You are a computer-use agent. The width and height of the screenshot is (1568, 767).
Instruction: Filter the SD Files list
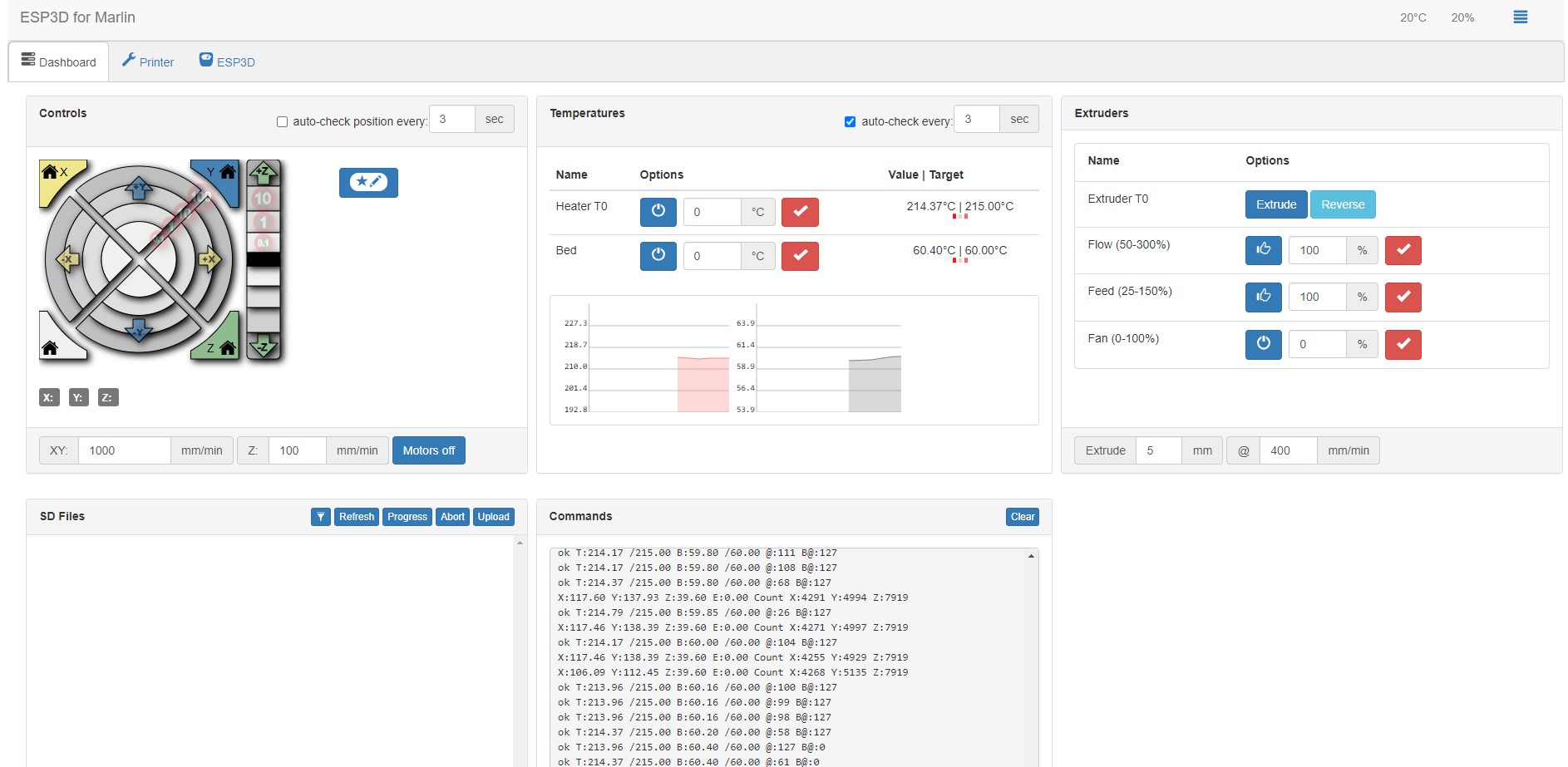(x=321, y=517)
